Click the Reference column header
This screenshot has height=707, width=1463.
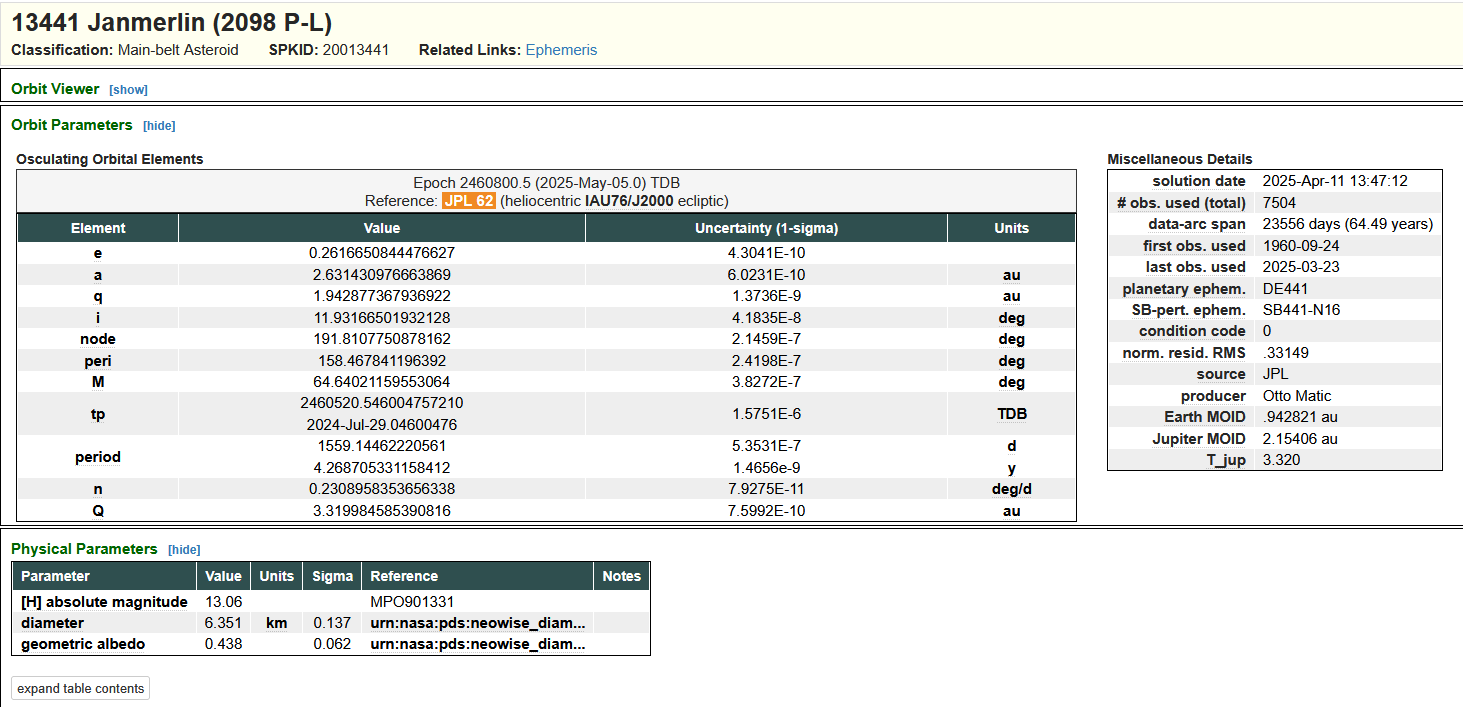[404, 576]
